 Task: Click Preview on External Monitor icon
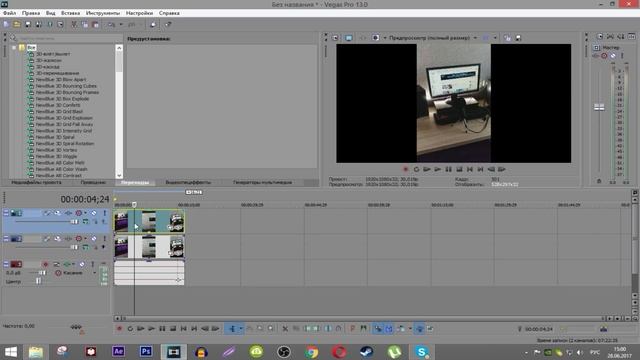pyautogui.click(x=349, y=38)
